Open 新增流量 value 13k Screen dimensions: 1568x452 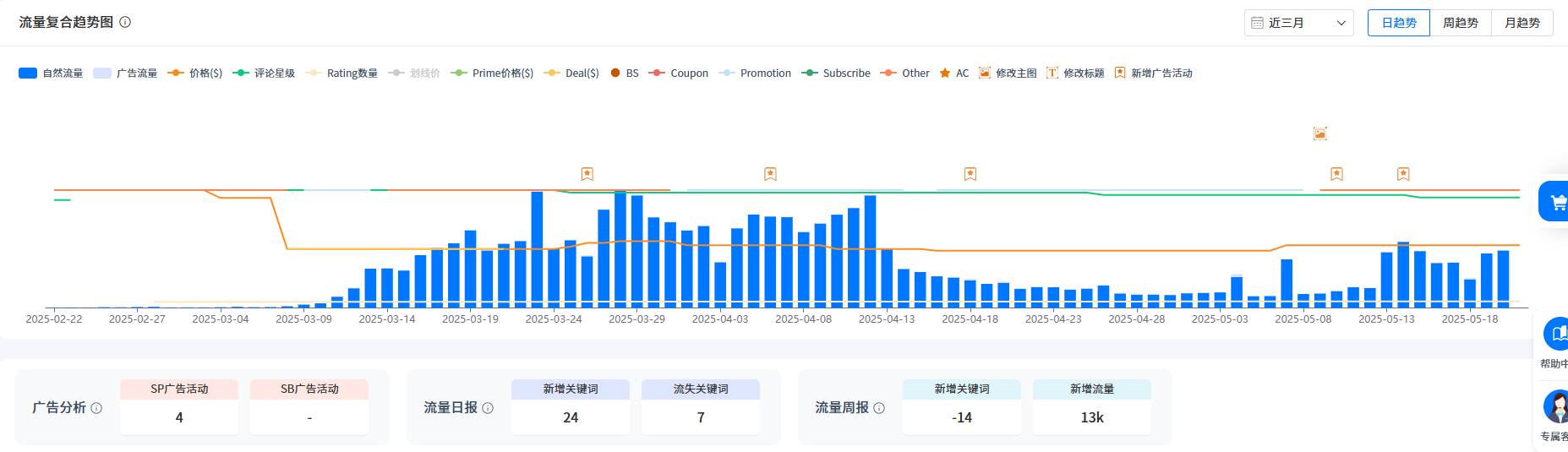click(1092, 417)
